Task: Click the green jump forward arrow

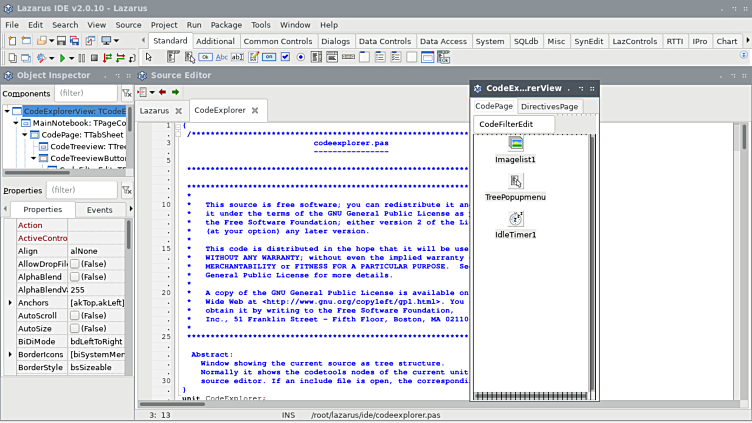Action: tap(176, 92)
